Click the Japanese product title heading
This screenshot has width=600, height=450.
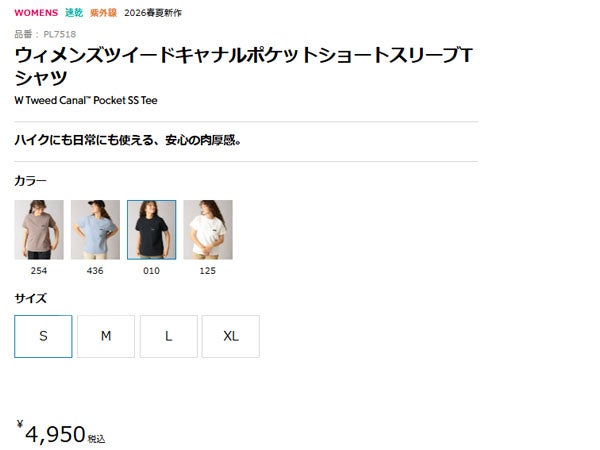point(244,66)
